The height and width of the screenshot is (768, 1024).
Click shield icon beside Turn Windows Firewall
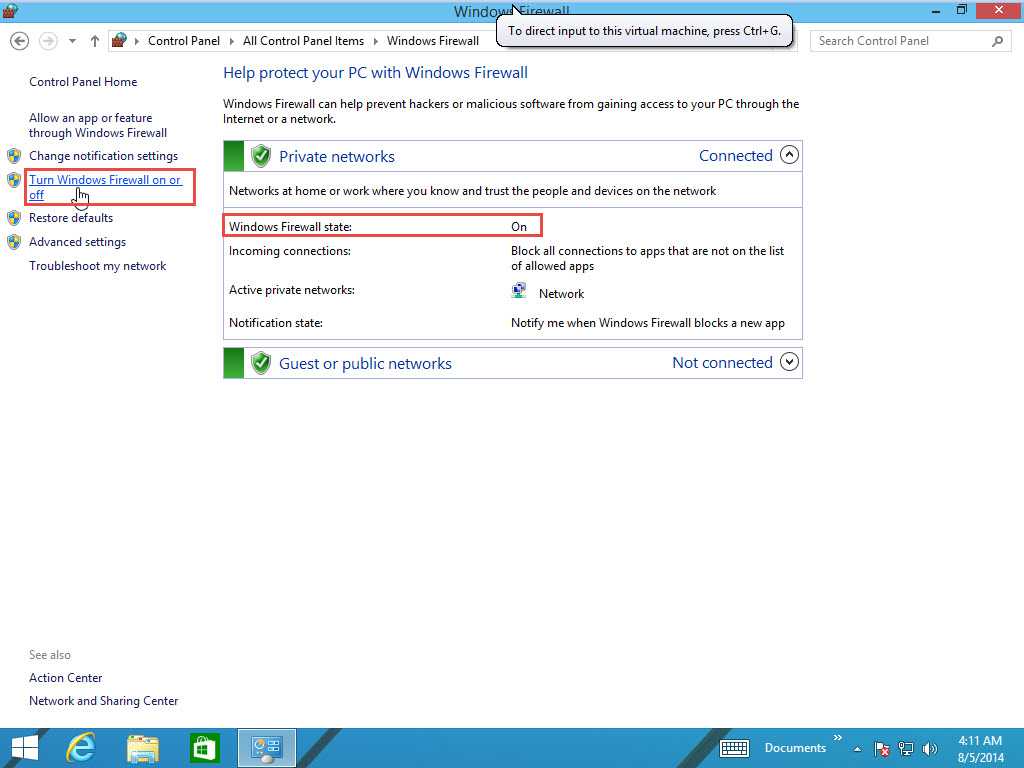click(14, 180)
